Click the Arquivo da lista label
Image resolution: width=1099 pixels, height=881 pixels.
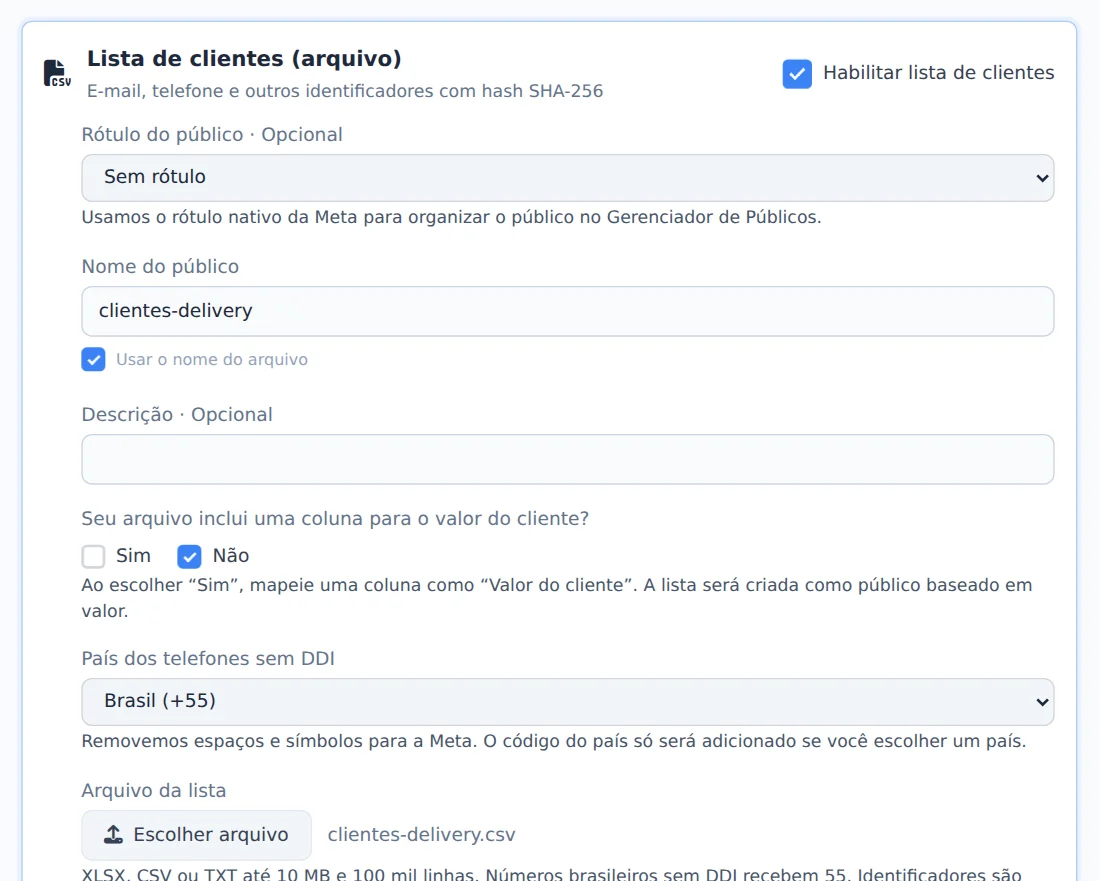(x=153, y=791)
